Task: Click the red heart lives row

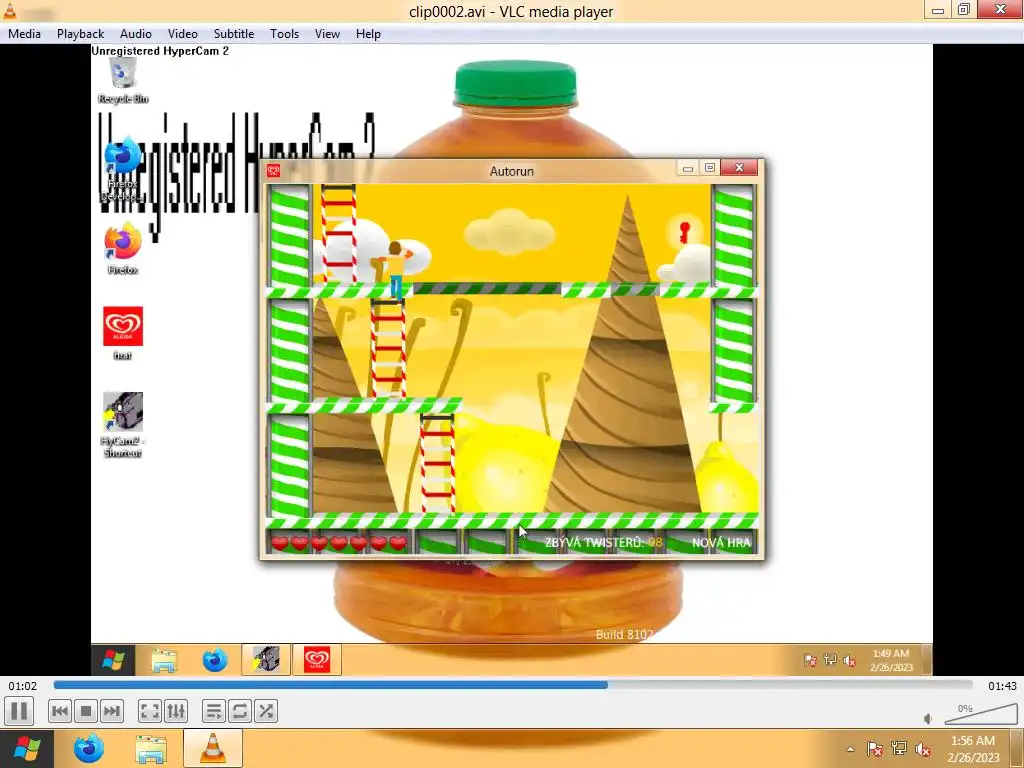Action: pyautogui.click(x=338, y=543)
